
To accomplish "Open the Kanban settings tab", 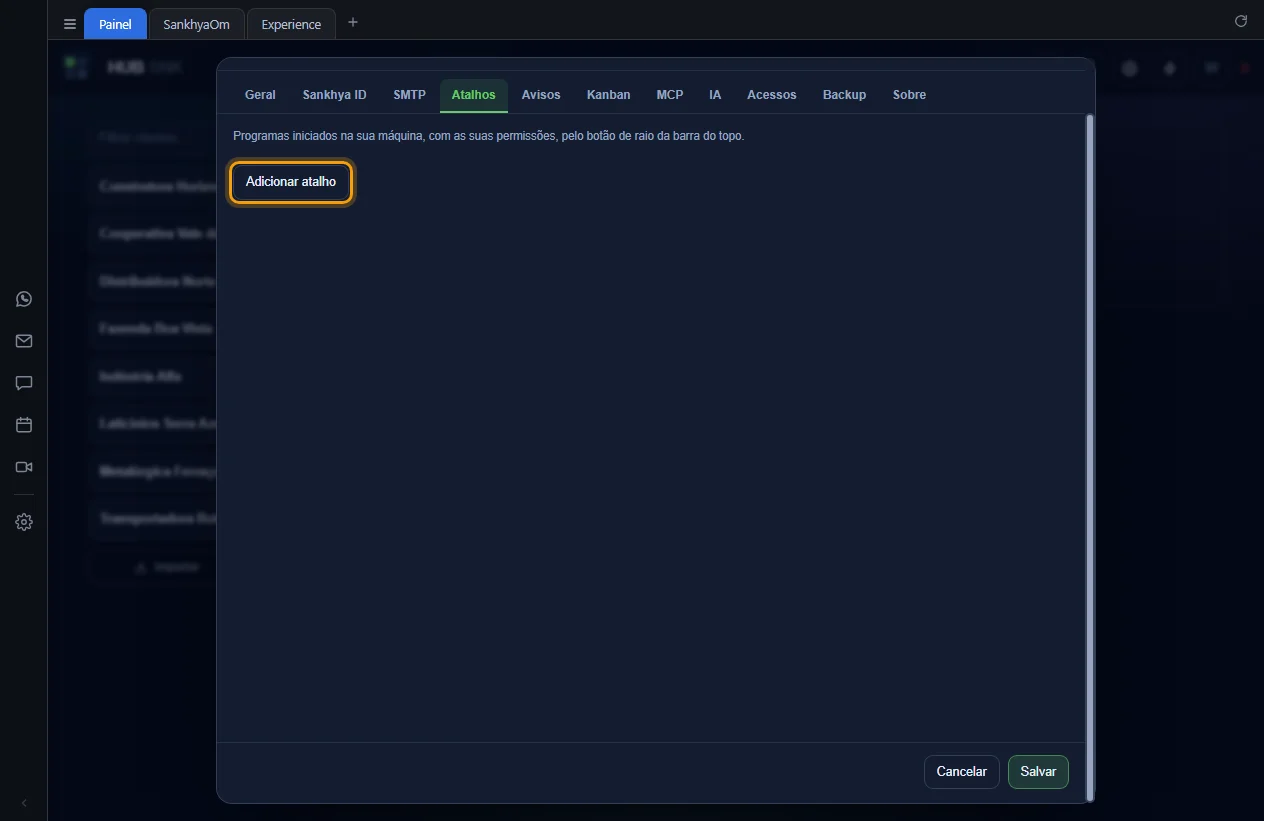I will (608, 95).
